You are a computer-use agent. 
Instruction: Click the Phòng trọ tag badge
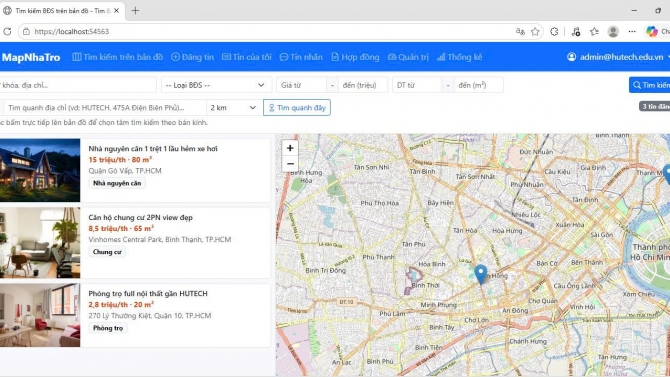(x=108, y=328)
